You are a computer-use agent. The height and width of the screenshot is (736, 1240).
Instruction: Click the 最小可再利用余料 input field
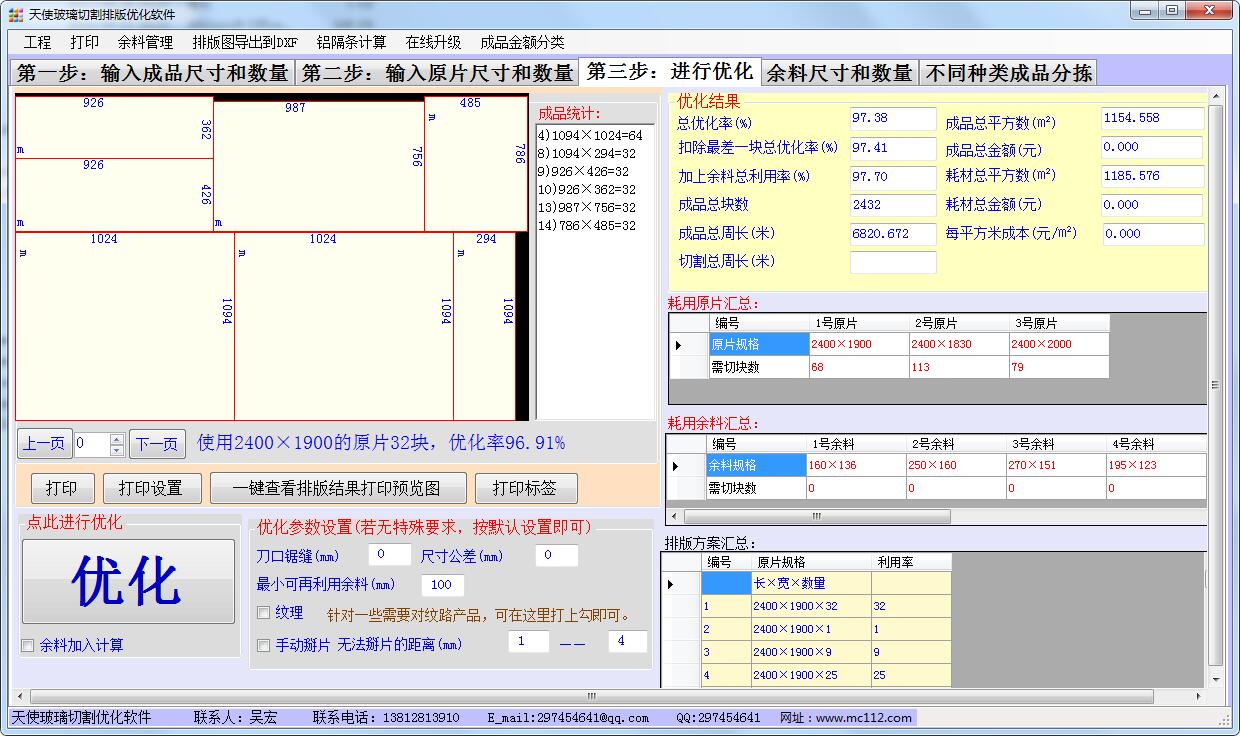coord(443,585)
